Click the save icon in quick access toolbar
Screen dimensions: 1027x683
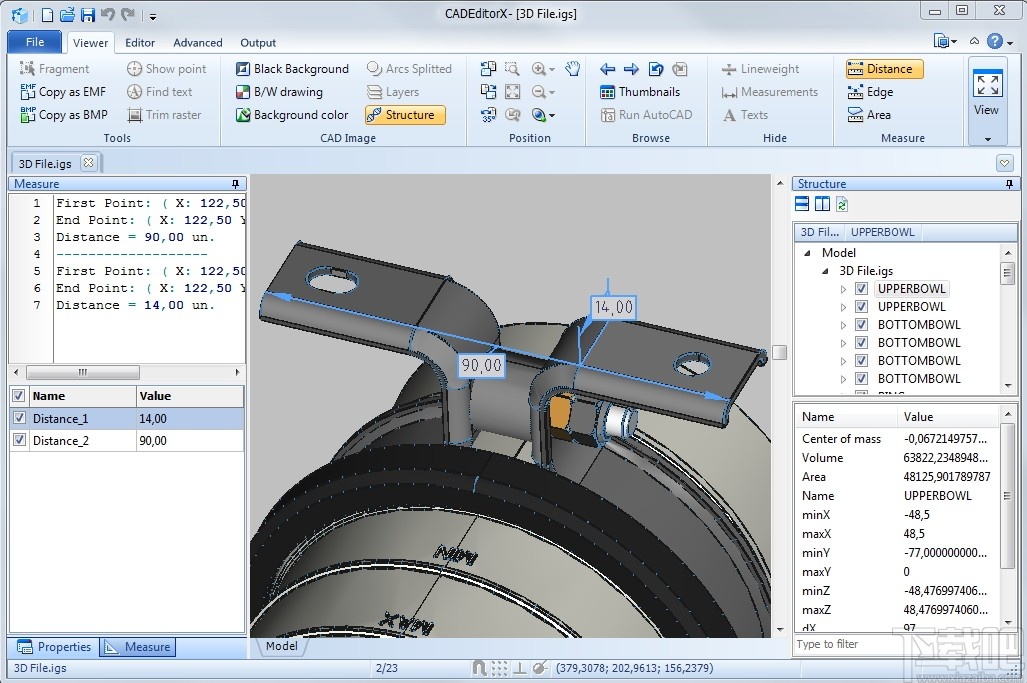tap(87, 15)
